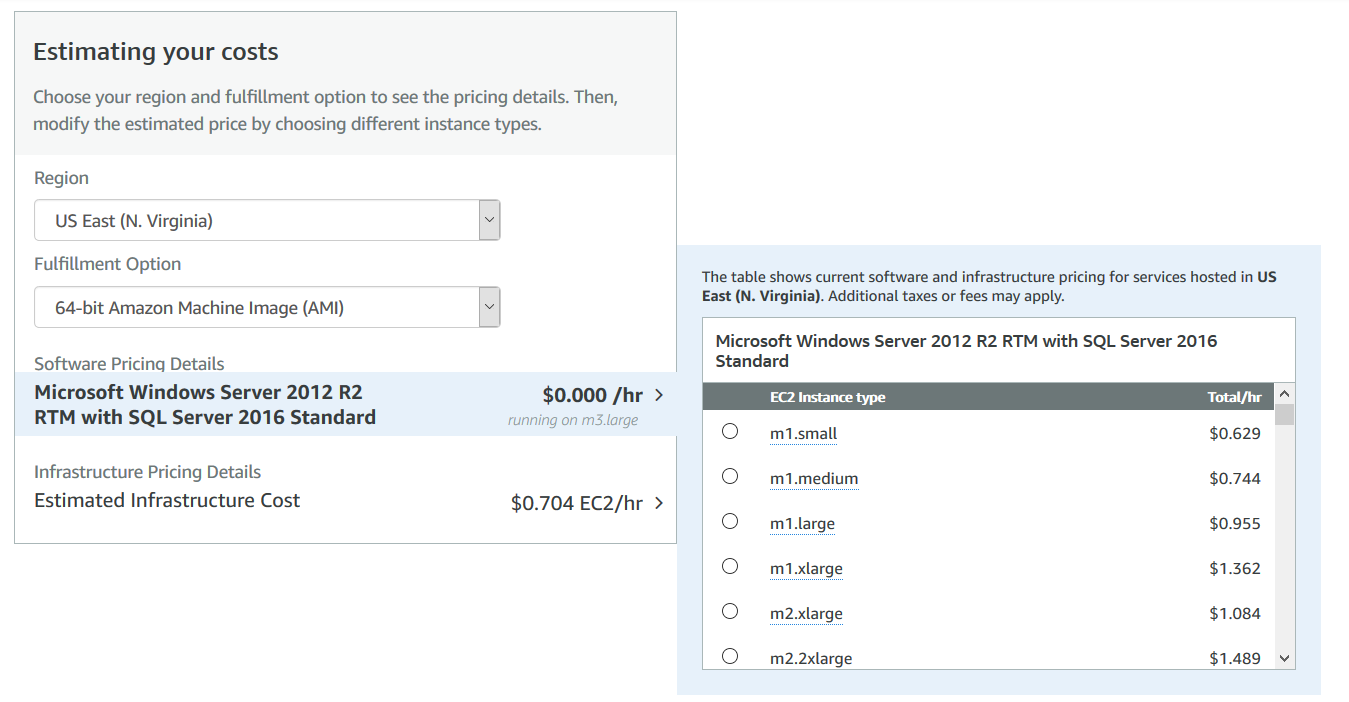Open the m1.medium instance type link
Image resolution: width=1349 pixels, height=702 pixels.
[814, 479]
